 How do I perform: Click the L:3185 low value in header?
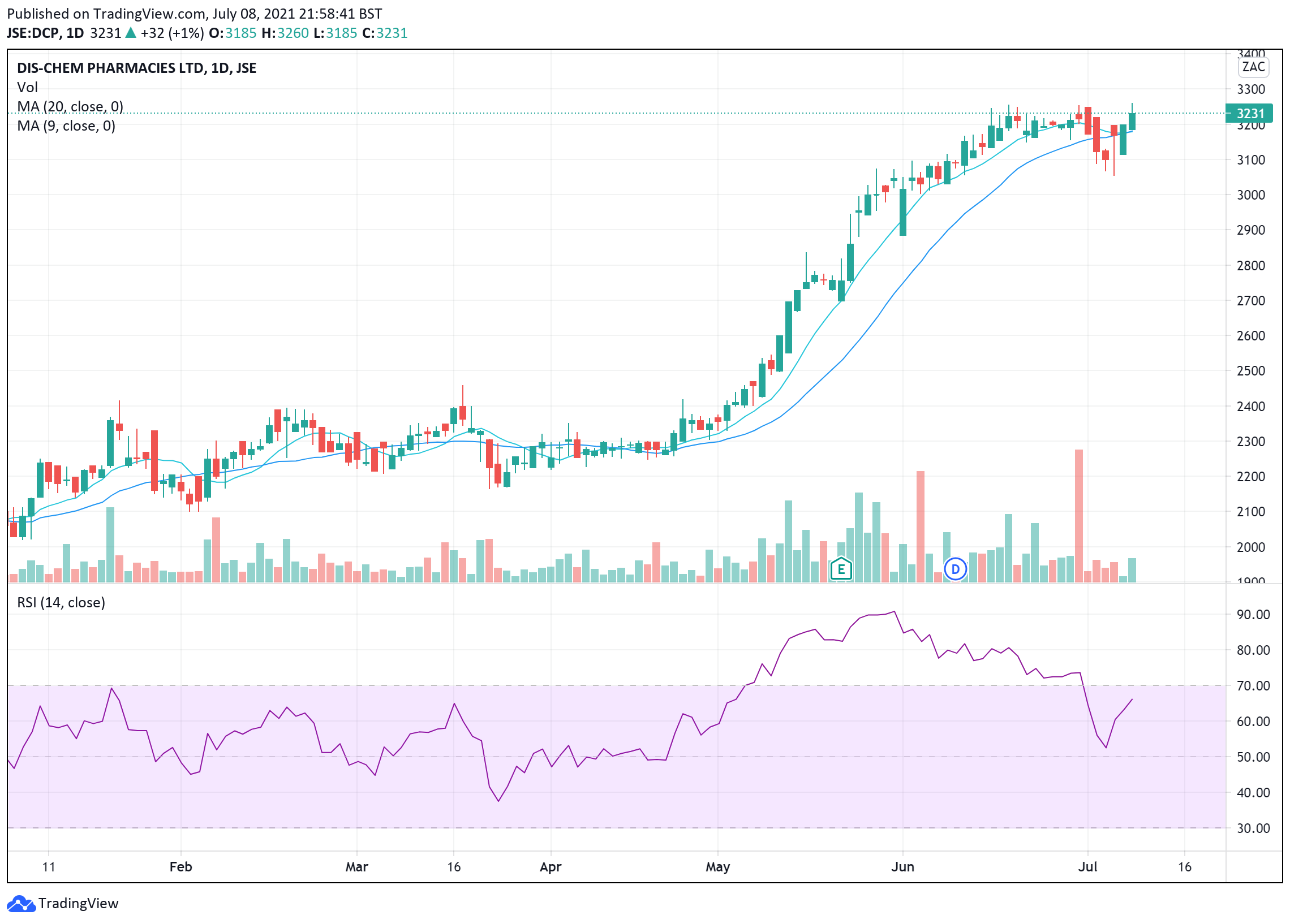tap(335, 33)
